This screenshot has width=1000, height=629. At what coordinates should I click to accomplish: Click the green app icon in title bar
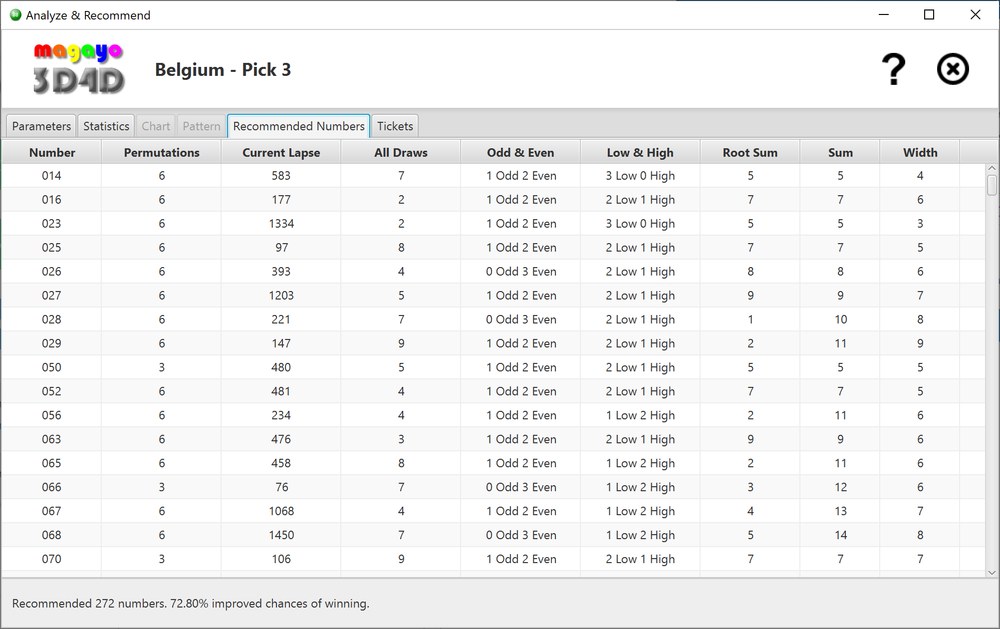(15, 15)
